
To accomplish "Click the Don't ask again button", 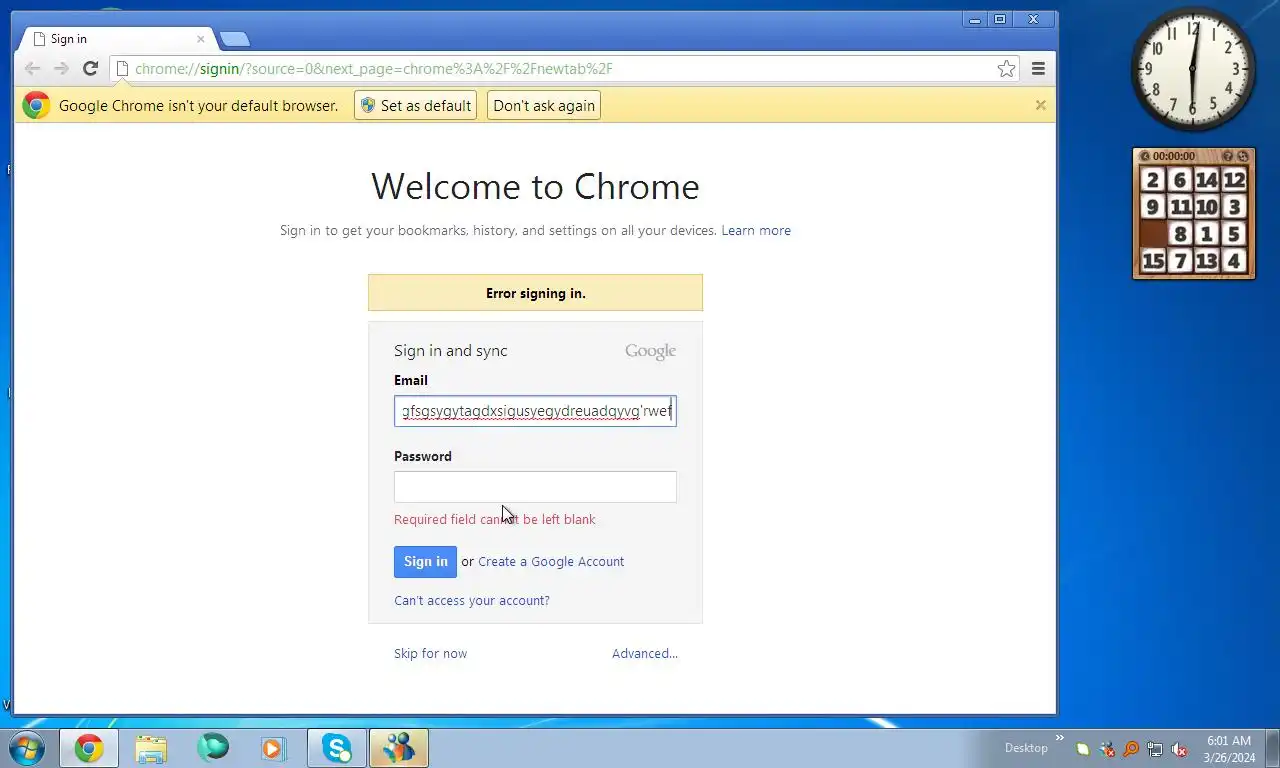I will (x=544, y=105).
